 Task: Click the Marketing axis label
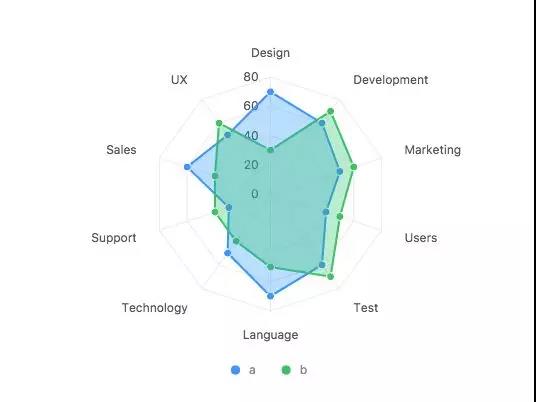[x=432, y=150]
